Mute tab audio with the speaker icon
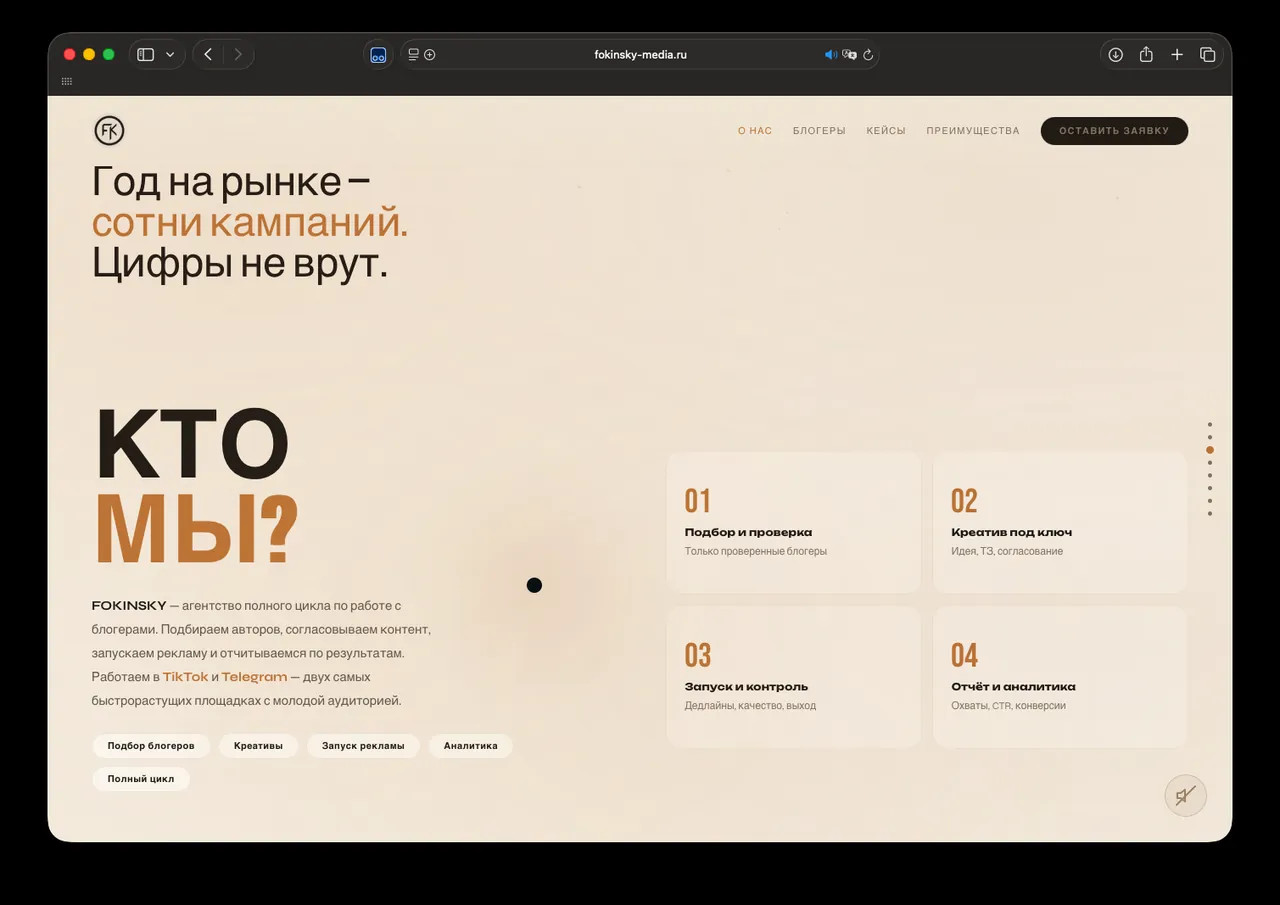This screenshot has width=1280, height=905. pos(830,55)
